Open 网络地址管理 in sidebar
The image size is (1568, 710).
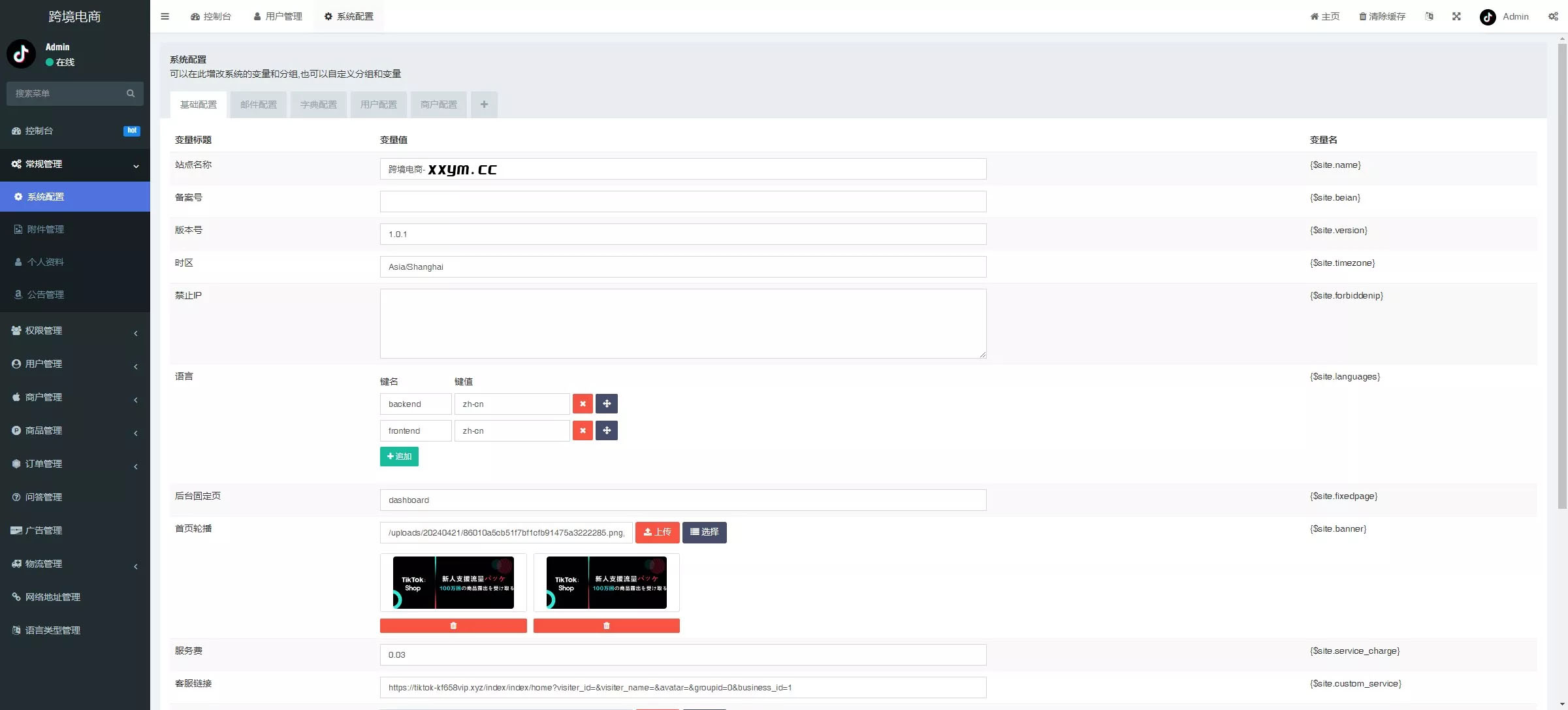pos(75,597)
